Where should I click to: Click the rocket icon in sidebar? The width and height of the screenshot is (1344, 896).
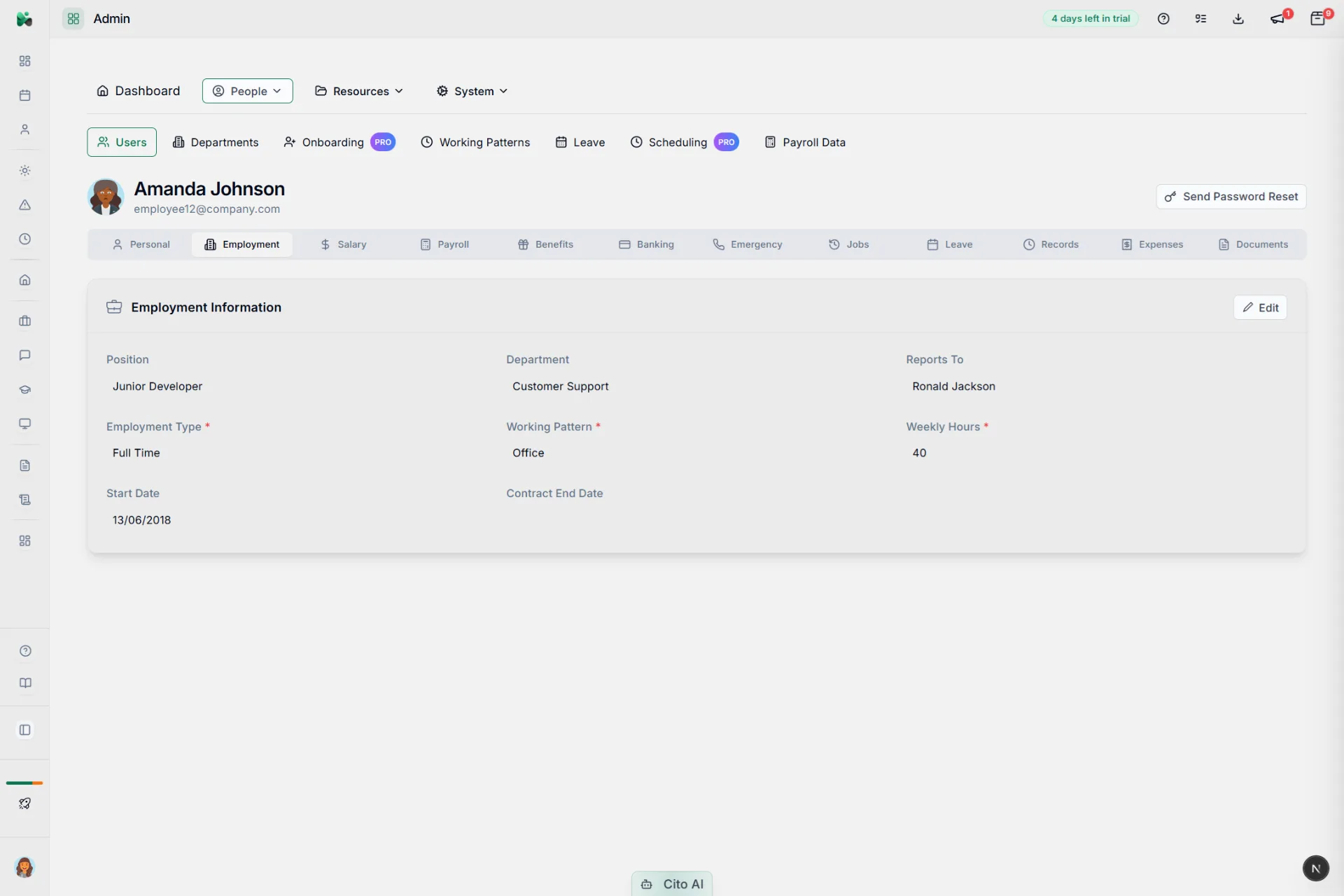(24, 804)
